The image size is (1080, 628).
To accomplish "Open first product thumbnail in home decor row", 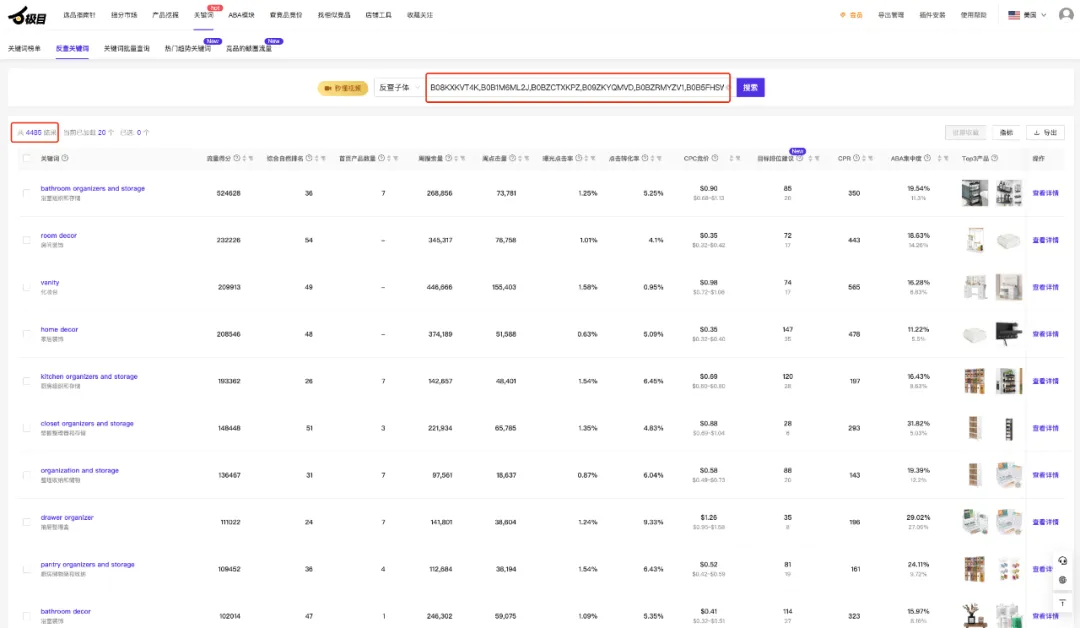I will pos(975,335).
